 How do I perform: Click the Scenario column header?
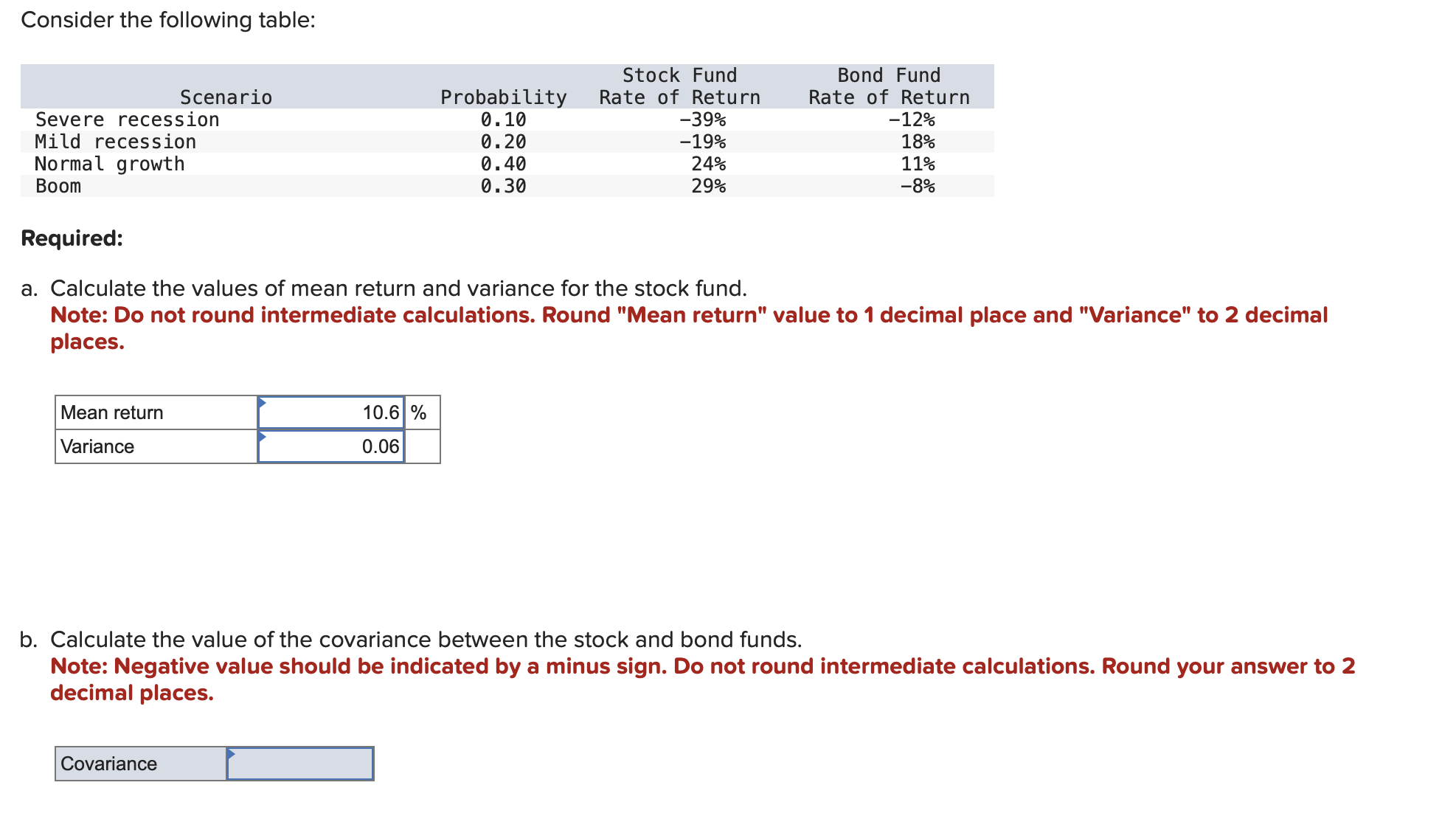(225, 97)
